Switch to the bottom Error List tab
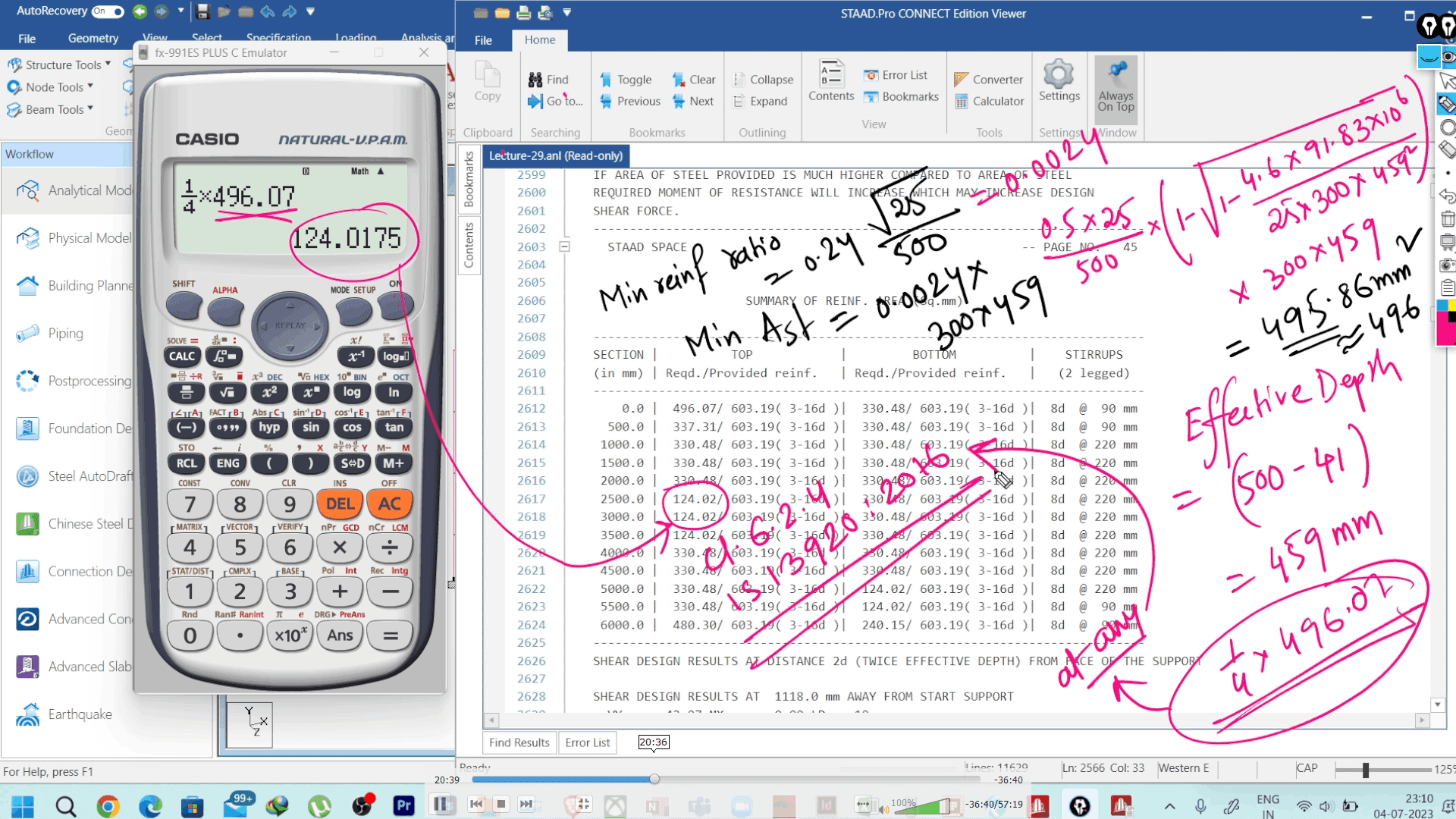Image resolution: width=1456 pixels, height=819 pixels. tap(588, 742)
